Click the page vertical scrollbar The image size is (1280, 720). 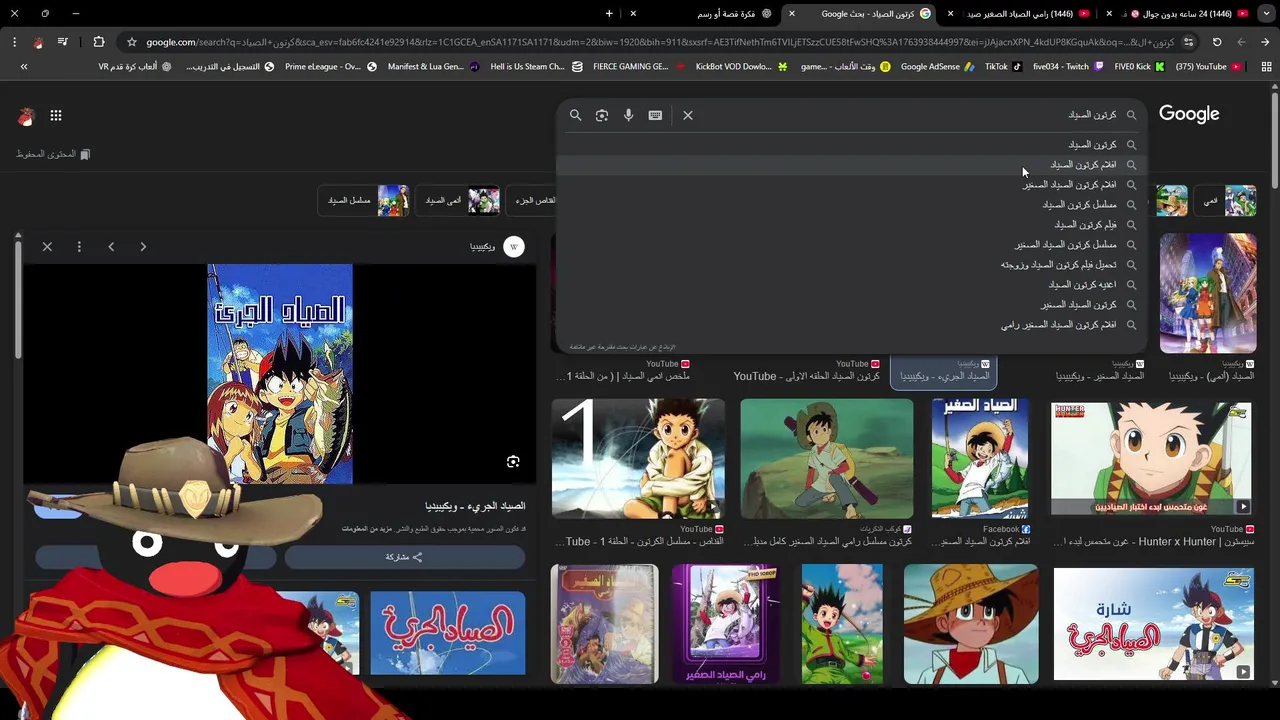point(1275,140)
